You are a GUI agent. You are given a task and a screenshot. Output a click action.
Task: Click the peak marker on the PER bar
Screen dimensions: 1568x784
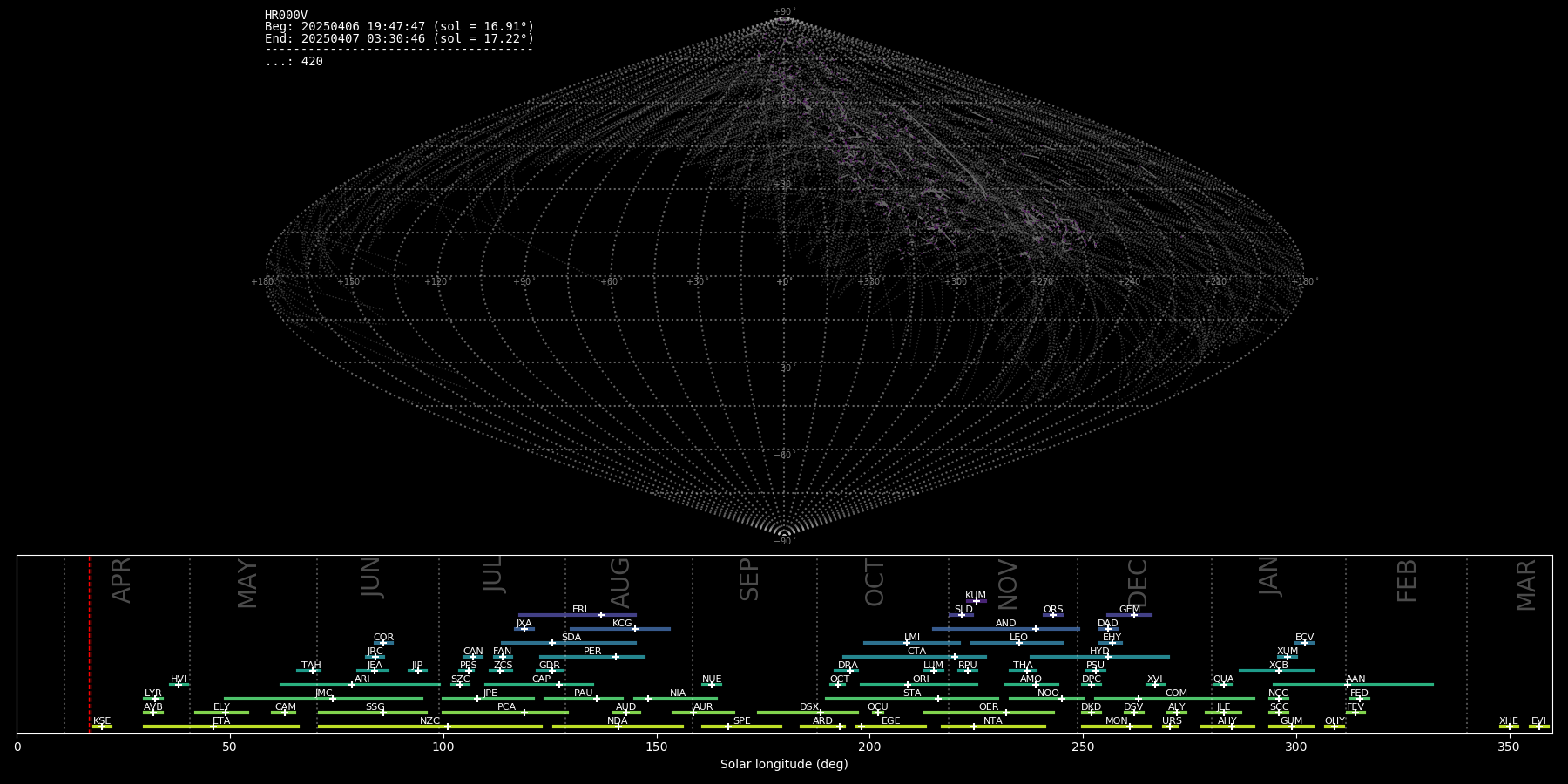(615, 657)
